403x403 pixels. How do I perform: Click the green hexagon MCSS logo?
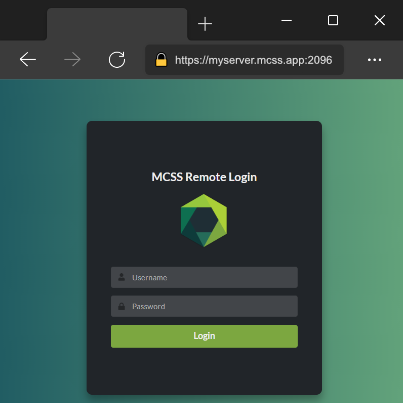tap(204, 220)
